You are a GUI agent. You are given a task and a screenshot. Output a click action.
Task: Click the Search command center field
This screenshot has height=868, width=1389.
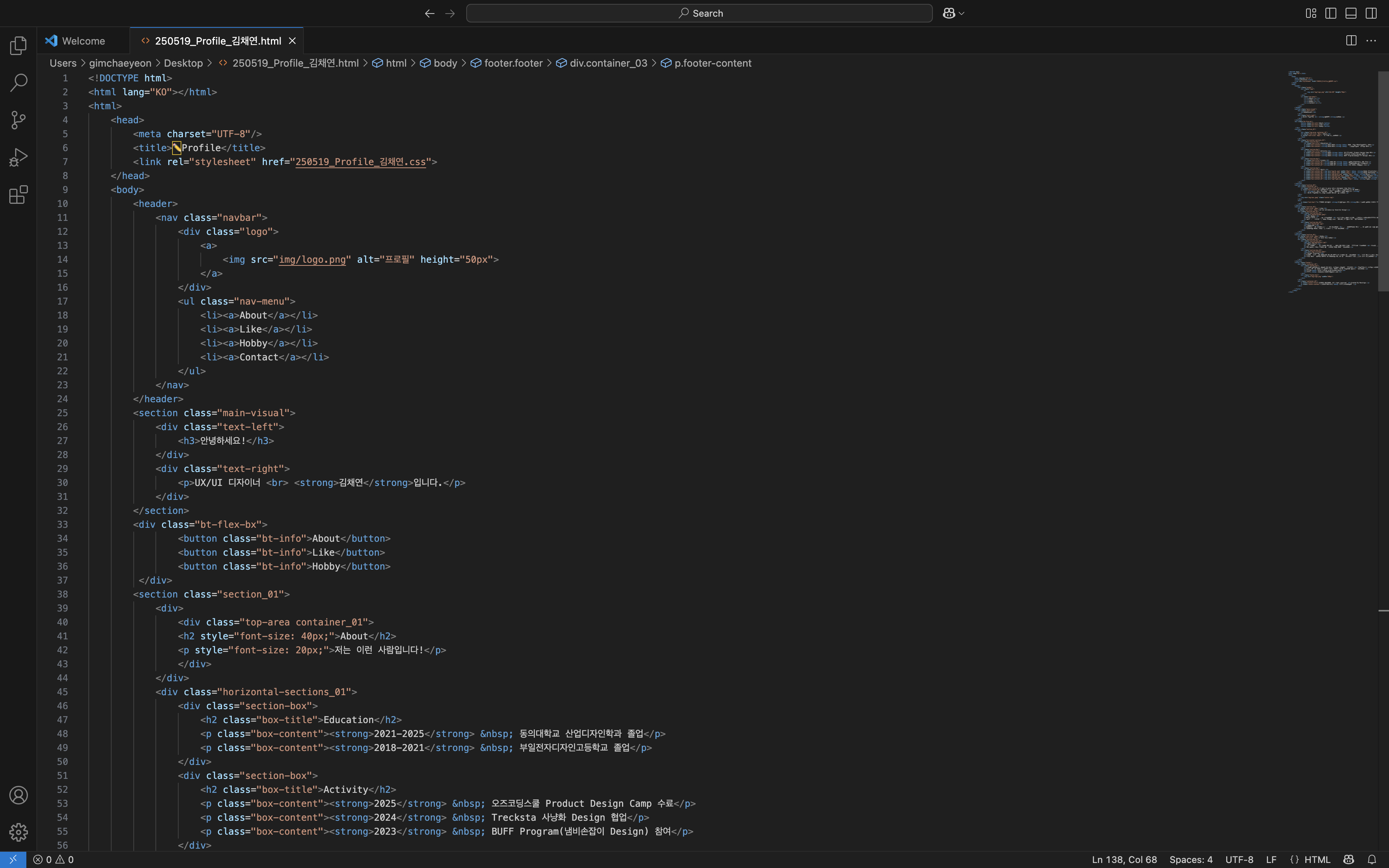[698, 13]
